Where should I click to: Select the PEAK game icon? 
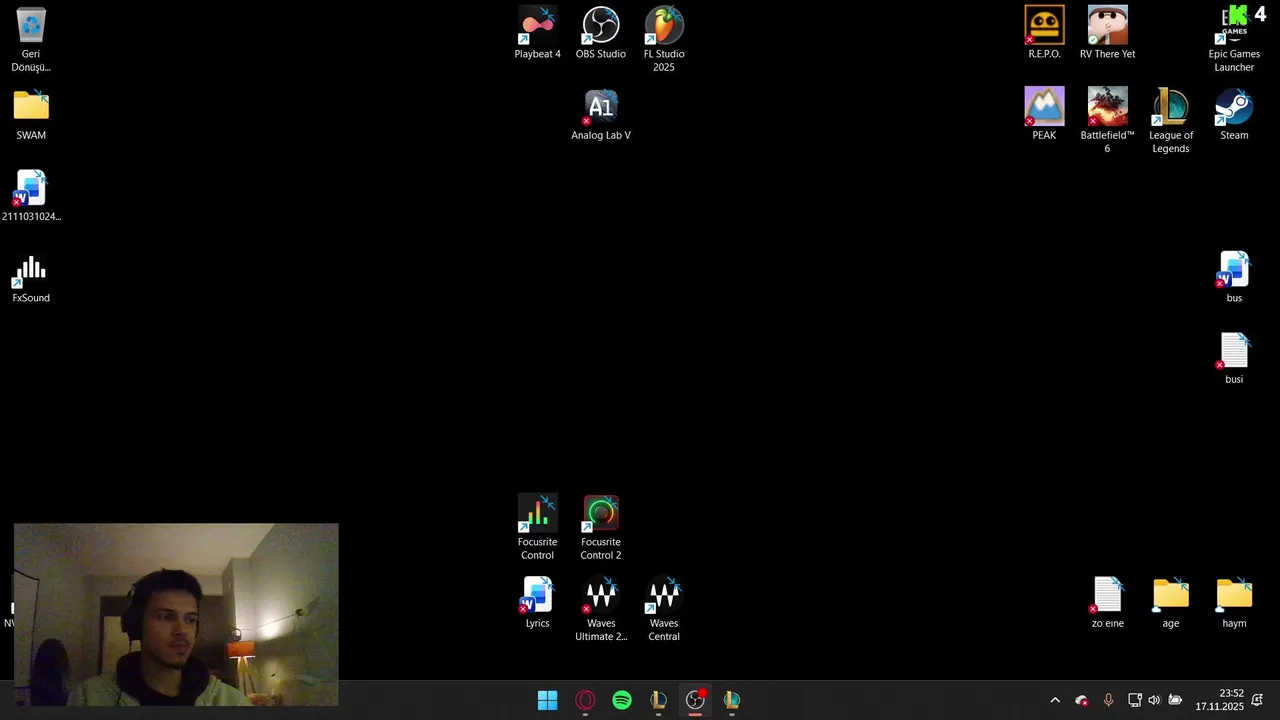pos(1044,115)
